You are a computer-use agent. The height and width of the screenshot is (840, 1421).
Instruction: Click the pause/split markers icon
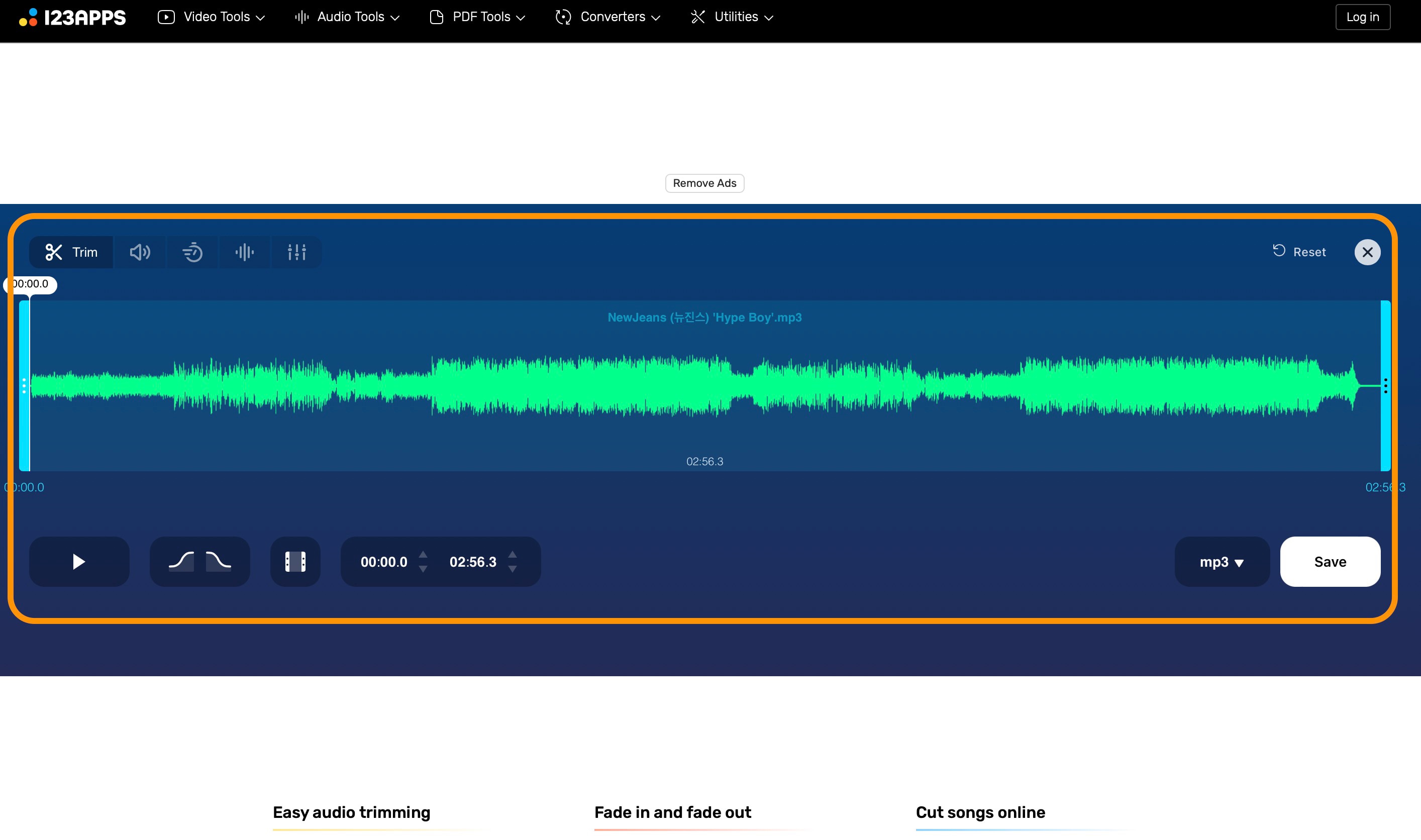click(296, 561)
